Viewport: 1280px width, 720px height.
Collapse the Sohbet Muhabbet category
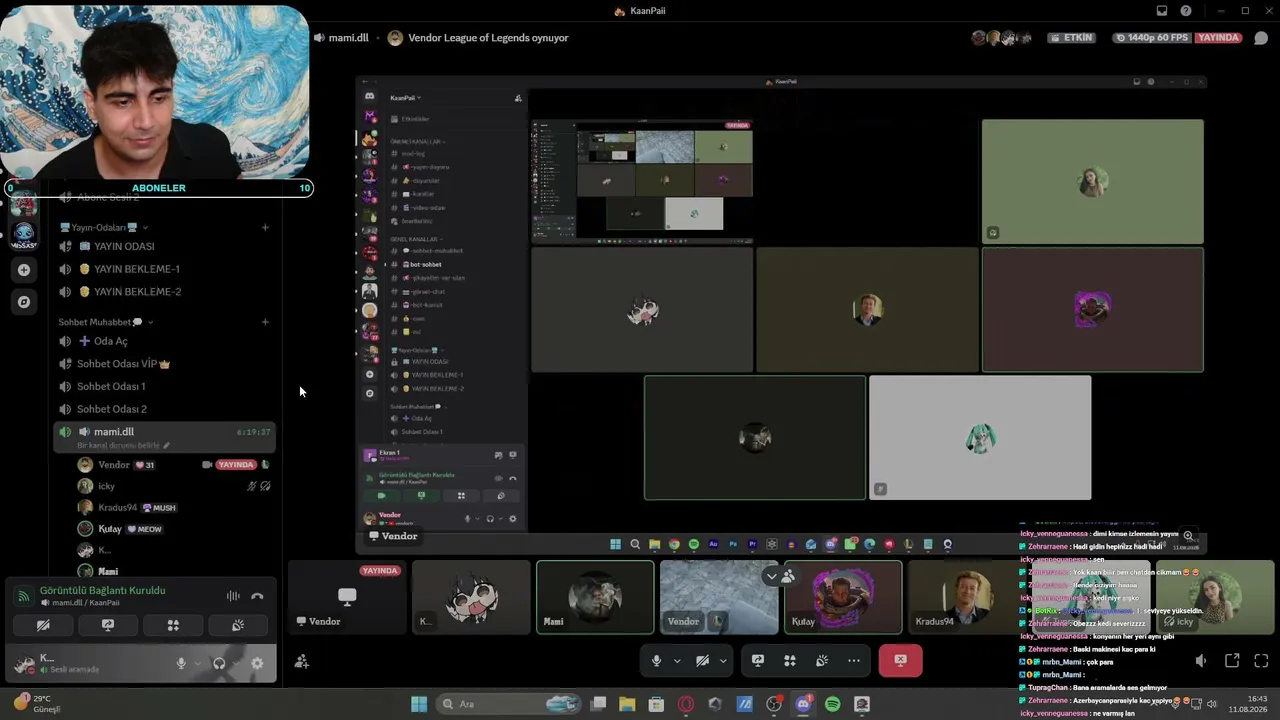[104, 322]
